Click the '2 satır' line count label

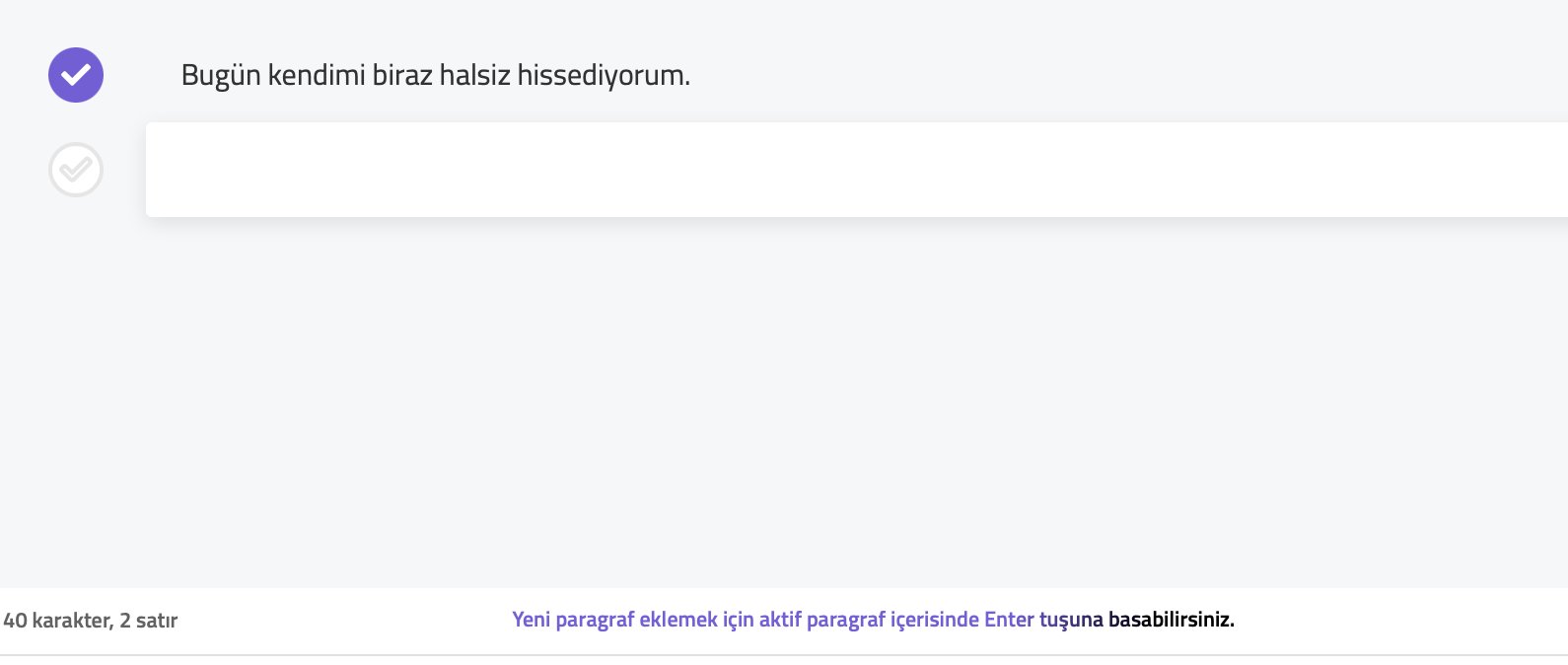pyautogui.click(x=149, y=621)
